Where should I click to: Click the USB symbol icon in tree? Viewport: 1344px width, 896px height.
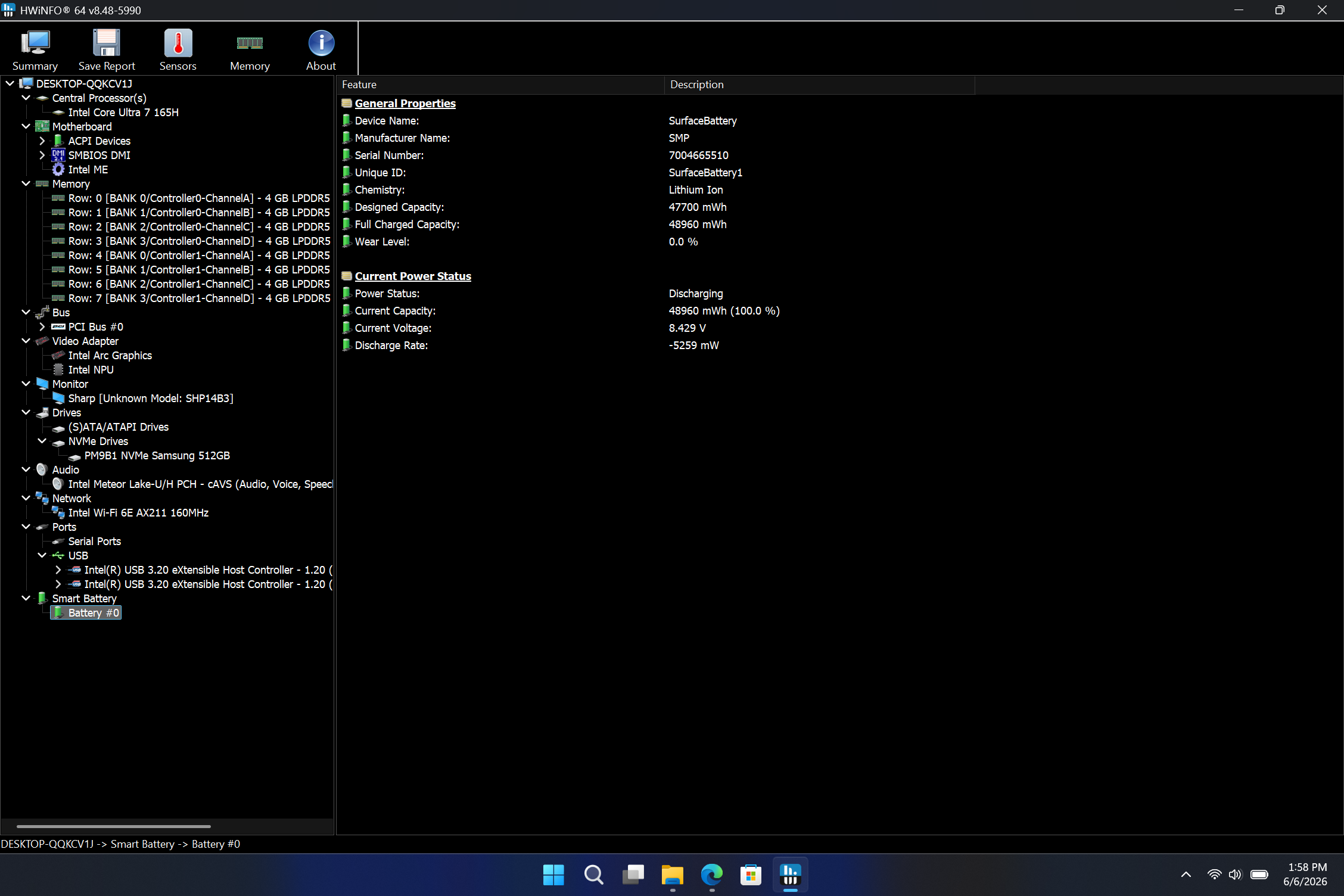[58, 555]
